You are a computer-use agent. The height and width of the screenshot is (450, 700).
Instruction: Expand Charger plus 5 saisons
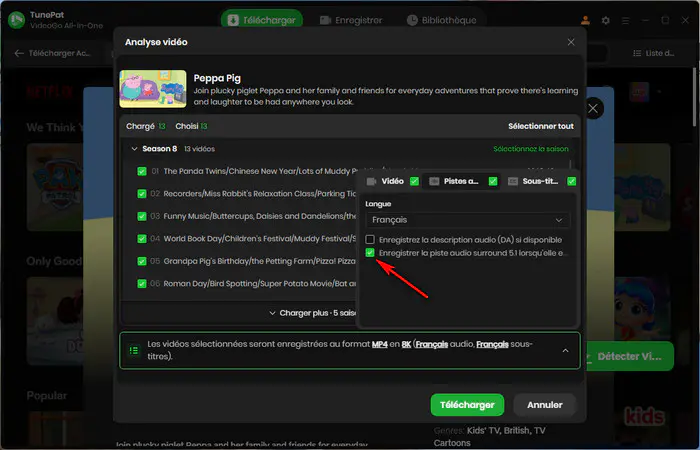312,313
